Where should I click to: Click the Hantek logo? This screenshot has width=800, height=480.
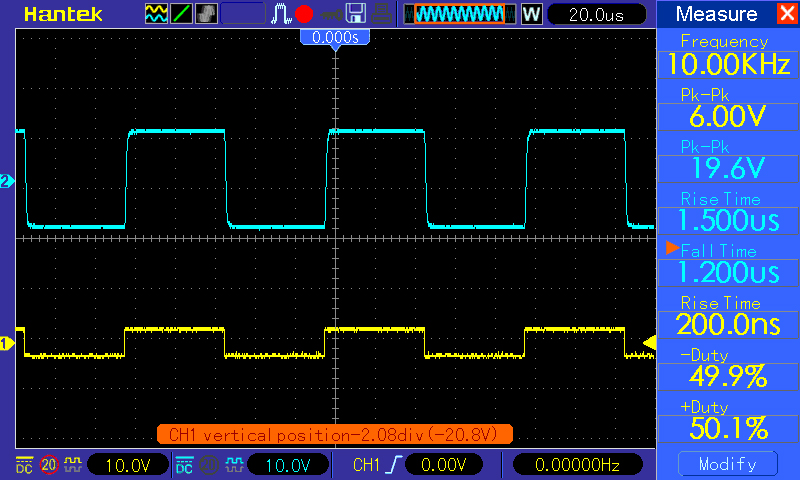click(x=63, y=14)
